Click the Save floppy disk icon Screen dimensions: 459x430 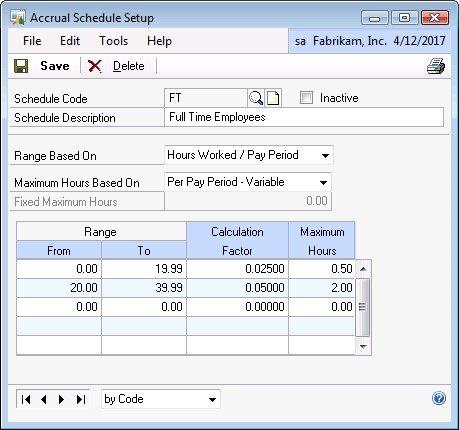(x=21, y=66)
